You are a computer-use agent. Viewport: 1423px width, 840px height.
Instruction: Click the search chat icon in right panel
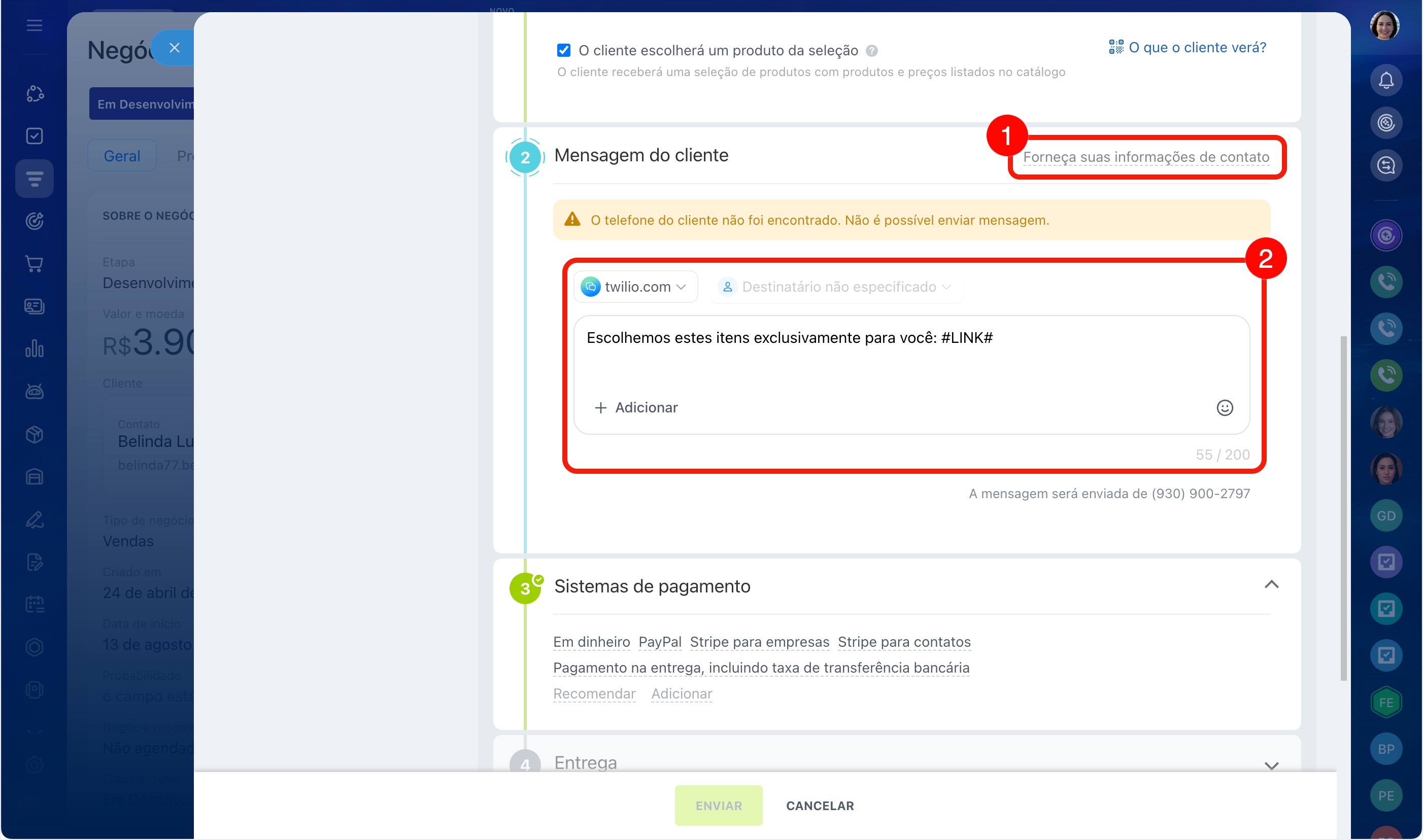point(1385,166)
